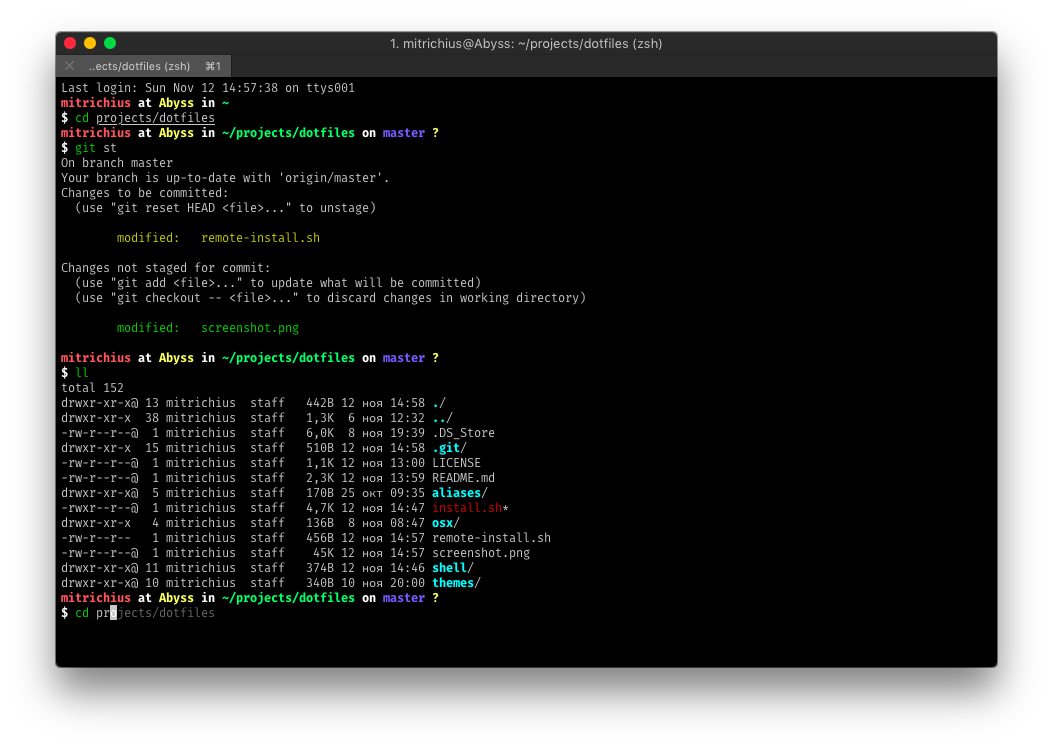Click the 'git reset HEAD' hint line
The width and height of the screenshot is (1053, 747).
pos(225,208)
